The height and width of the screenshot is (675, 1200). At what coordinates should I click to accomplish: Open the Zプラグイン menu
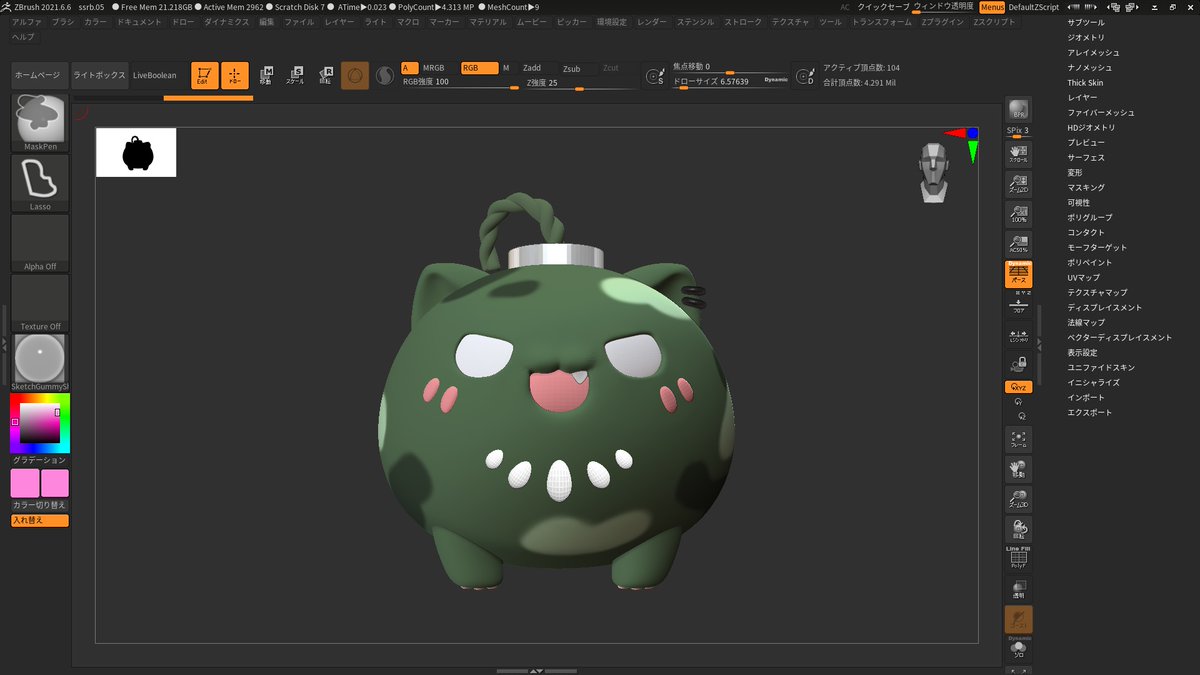coord(942,21)
